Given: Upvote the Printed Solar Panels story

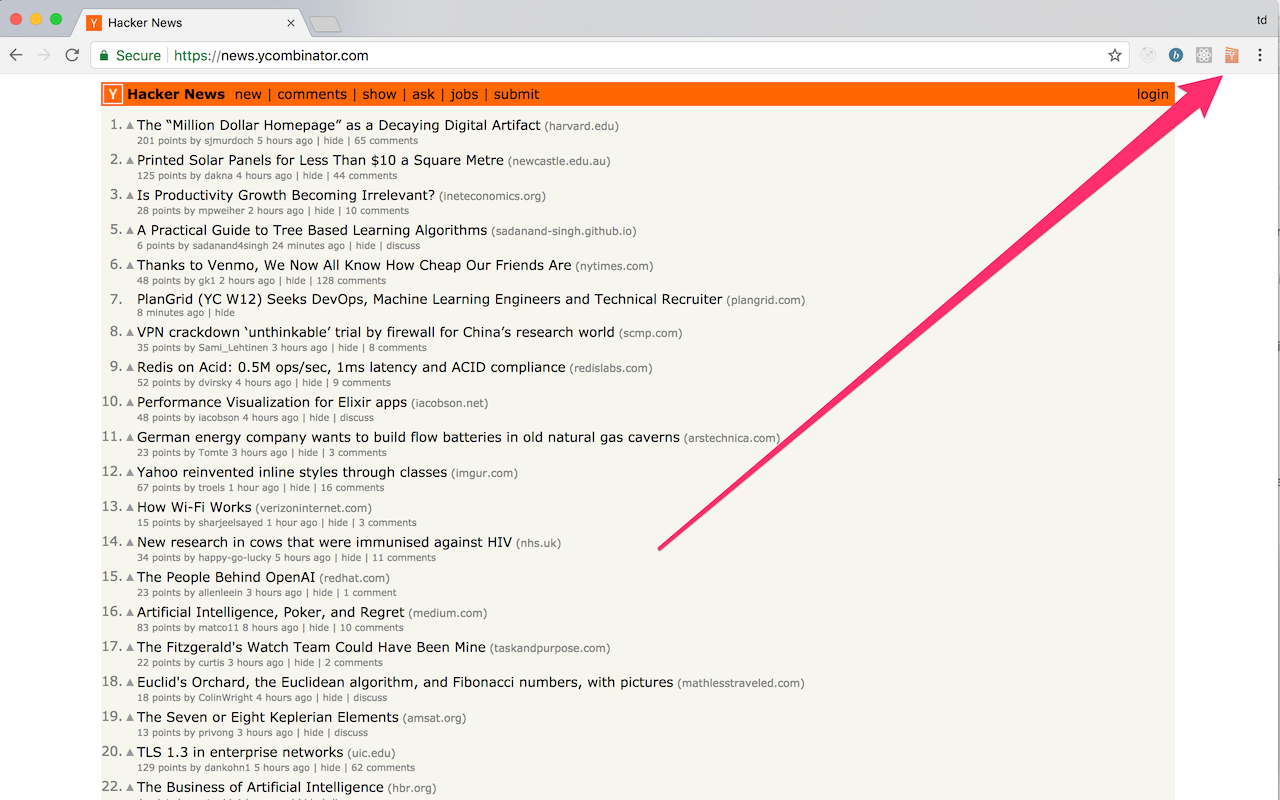Looking at the screenshot, I should click(130, 161).
